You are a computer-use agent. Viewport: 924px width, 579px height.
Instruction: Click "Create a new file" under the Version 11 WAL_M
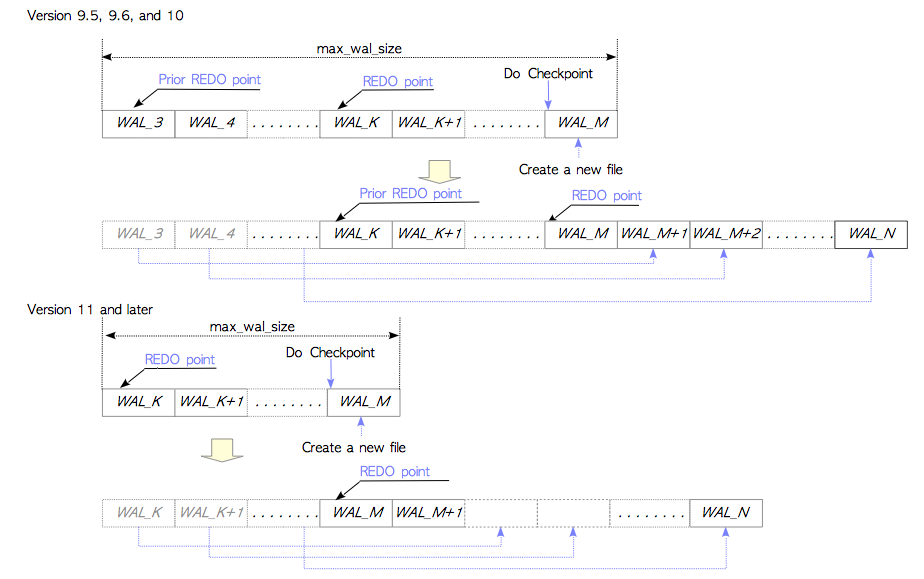(x=354, y=448)
